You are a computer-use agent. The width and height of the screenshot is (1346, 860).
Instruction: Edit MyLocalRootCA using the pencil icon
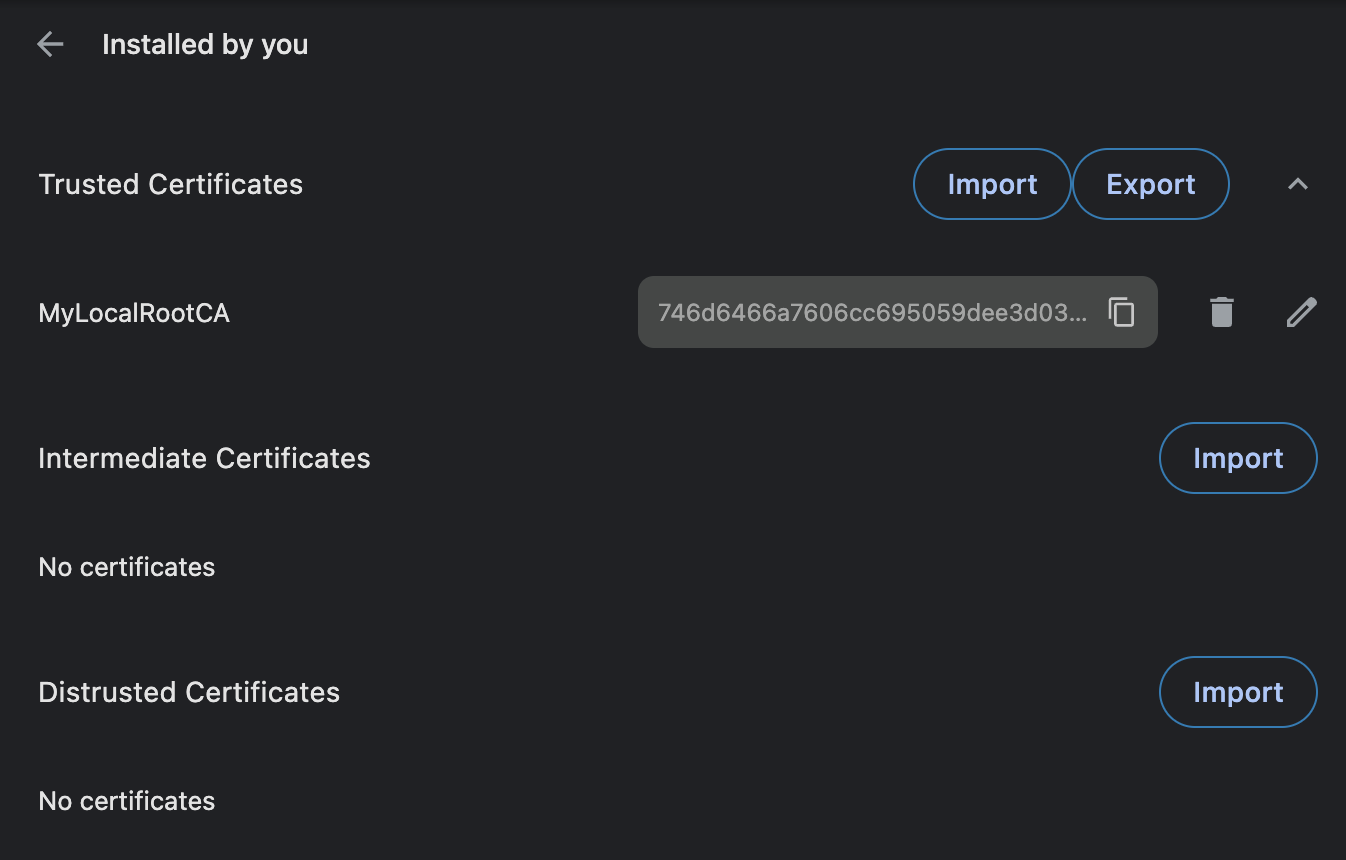[1301, 312]
